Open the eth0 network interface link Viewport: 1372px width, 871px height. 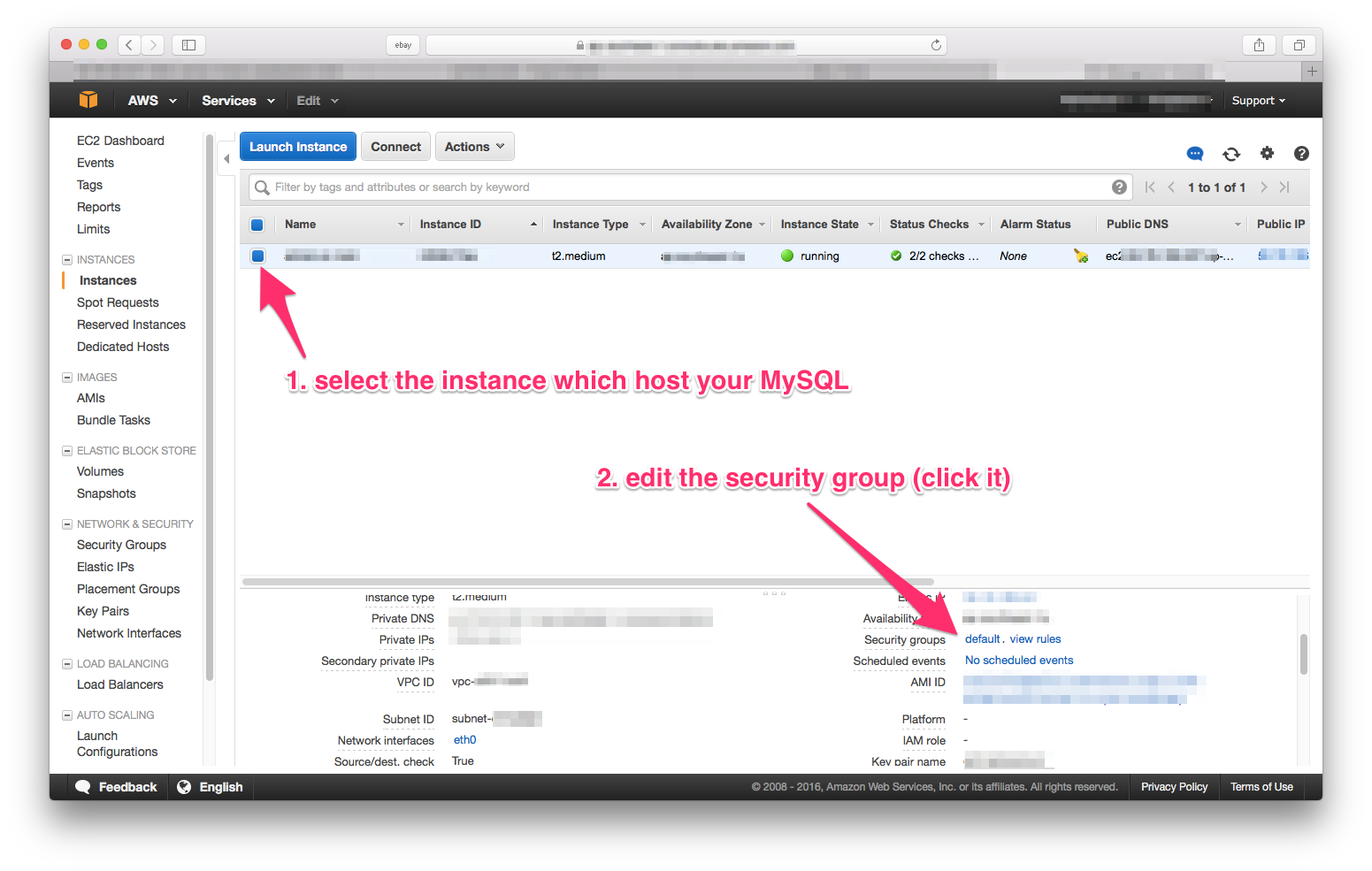464,740
